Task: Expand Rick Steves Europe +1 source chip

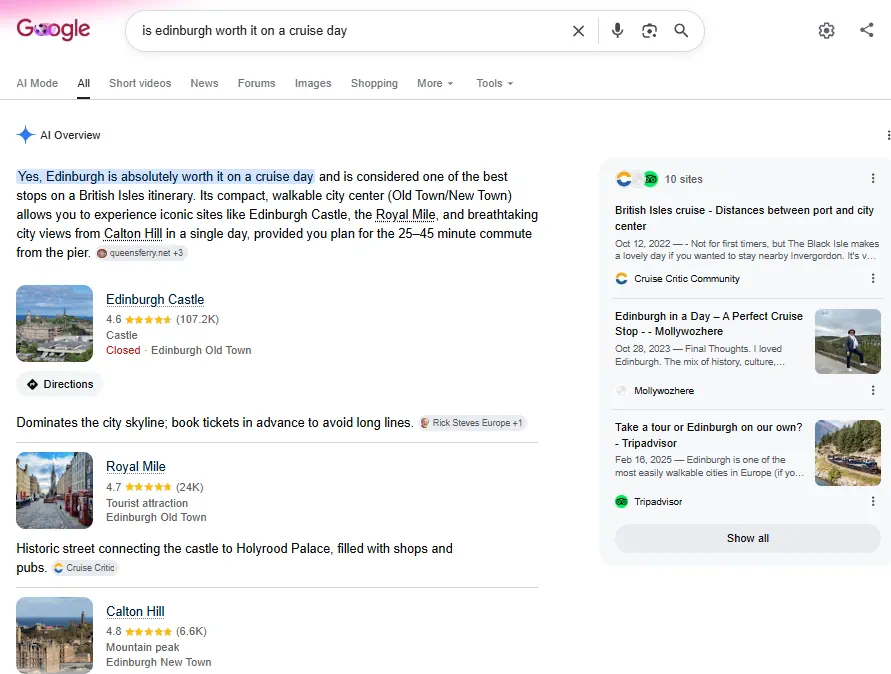Action: [x=472, y=423]
